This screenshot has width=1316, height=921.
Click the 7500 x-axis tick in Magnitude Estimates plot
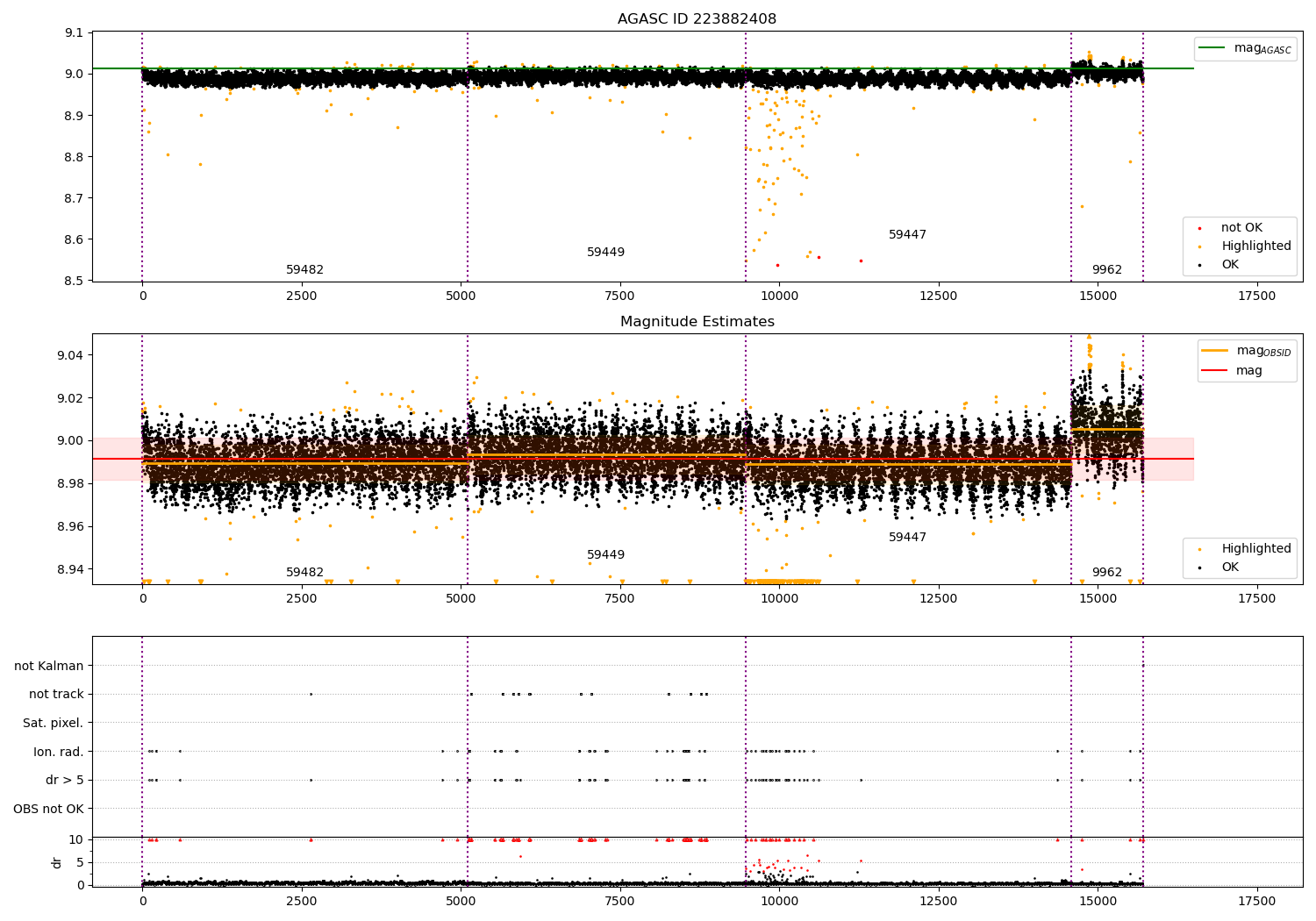coord(620,599)
